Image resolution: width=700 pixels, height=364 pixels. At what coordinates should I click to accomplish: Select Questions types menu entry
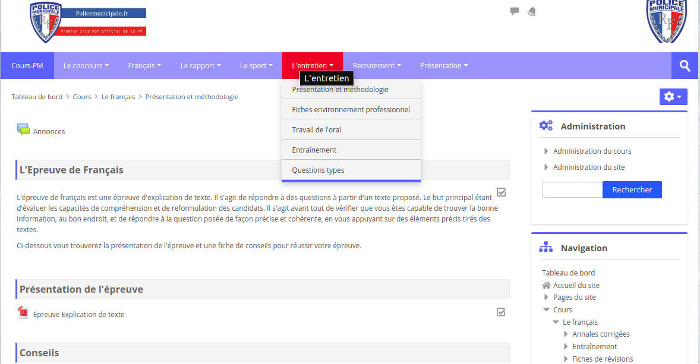point(351,170)
